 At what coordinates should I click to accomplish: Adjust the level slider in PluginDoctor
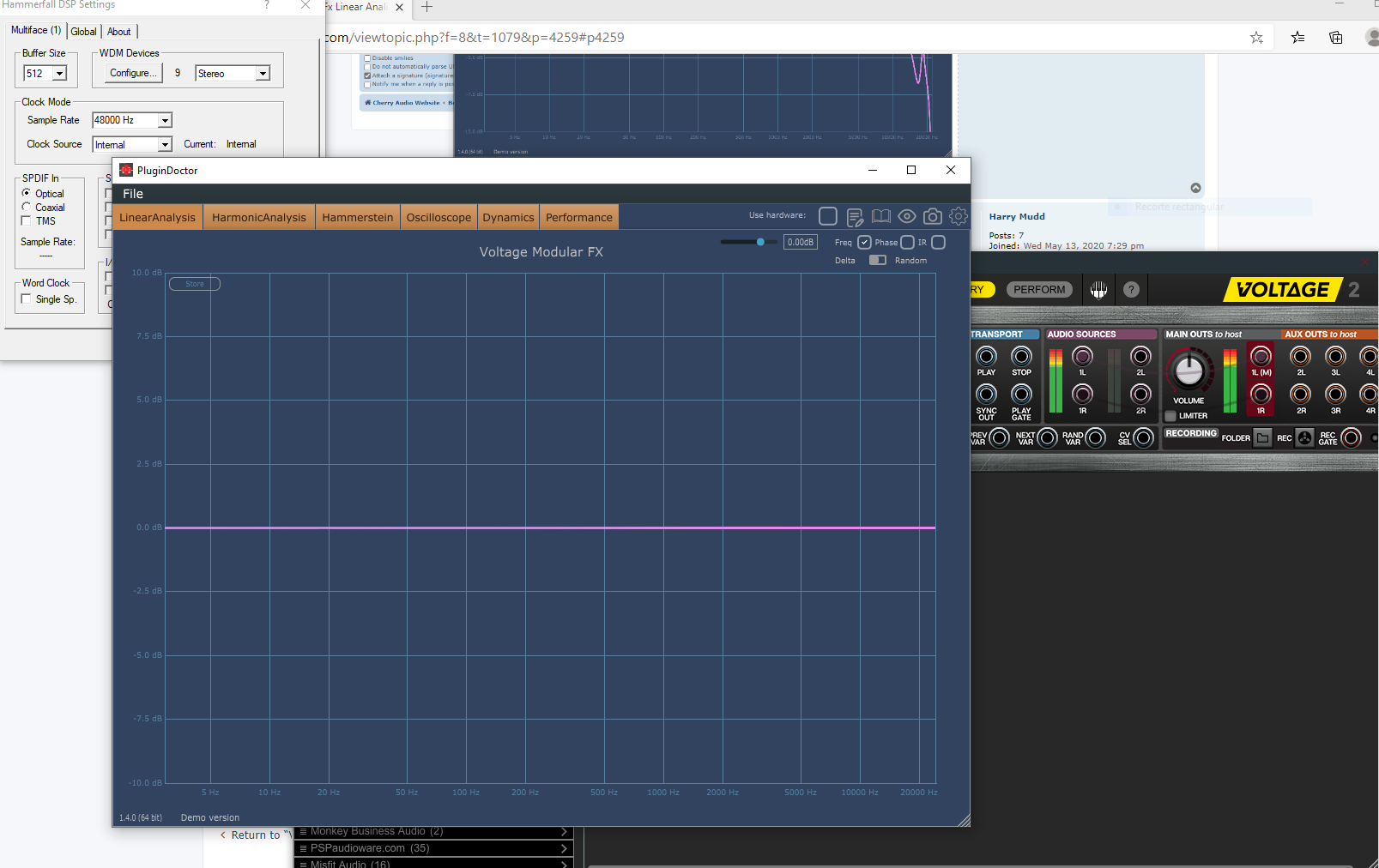click(x=749, y=242)
